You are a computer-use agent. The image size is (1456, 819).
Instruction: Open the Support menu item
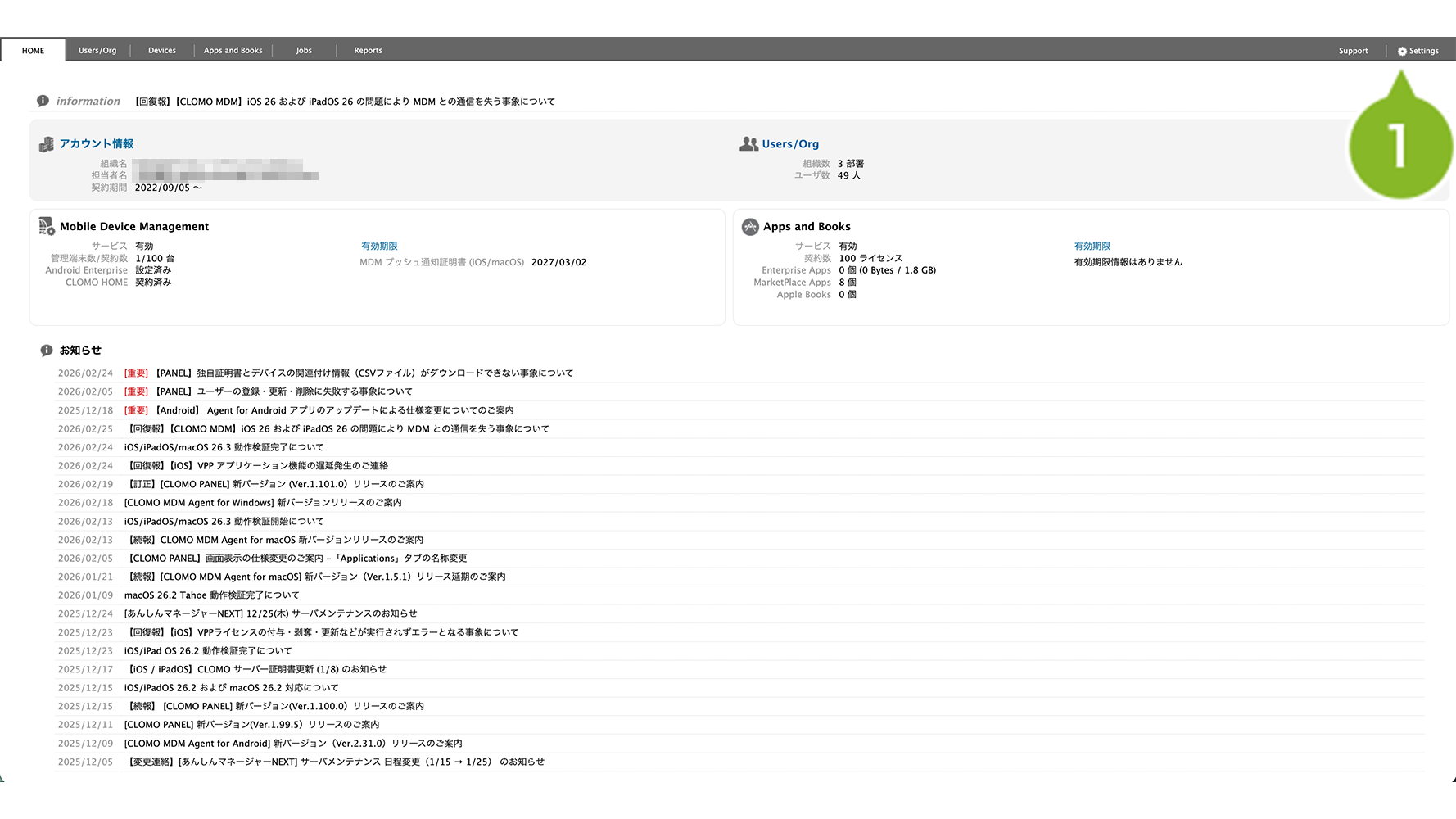(1353, 51)
